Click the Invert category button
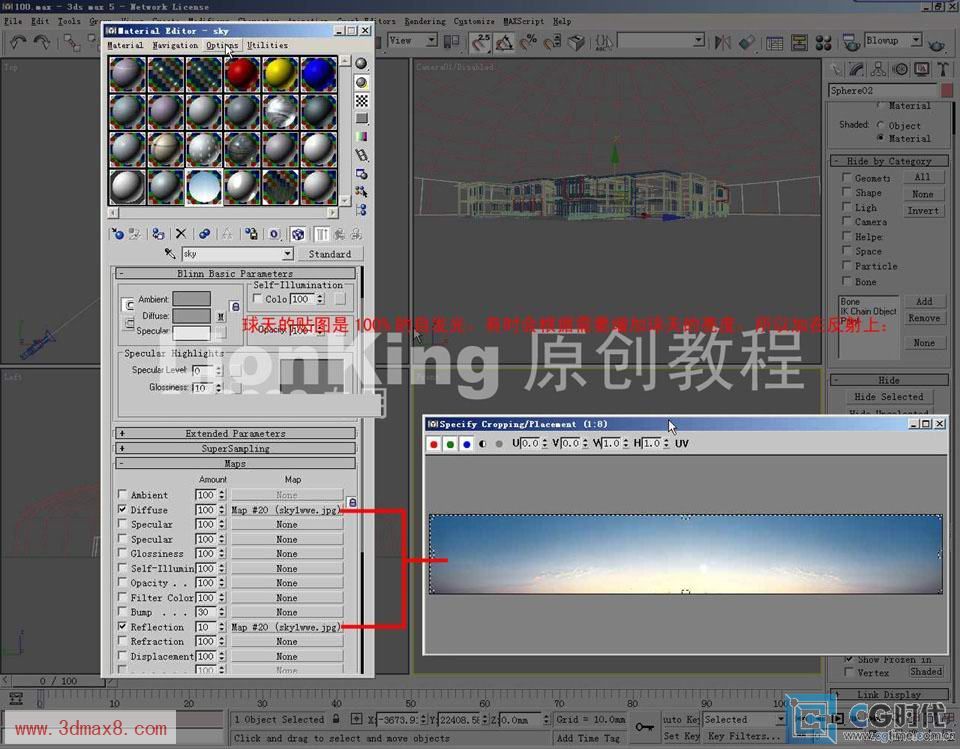This screenshot has width=960, height=749. 923,211
